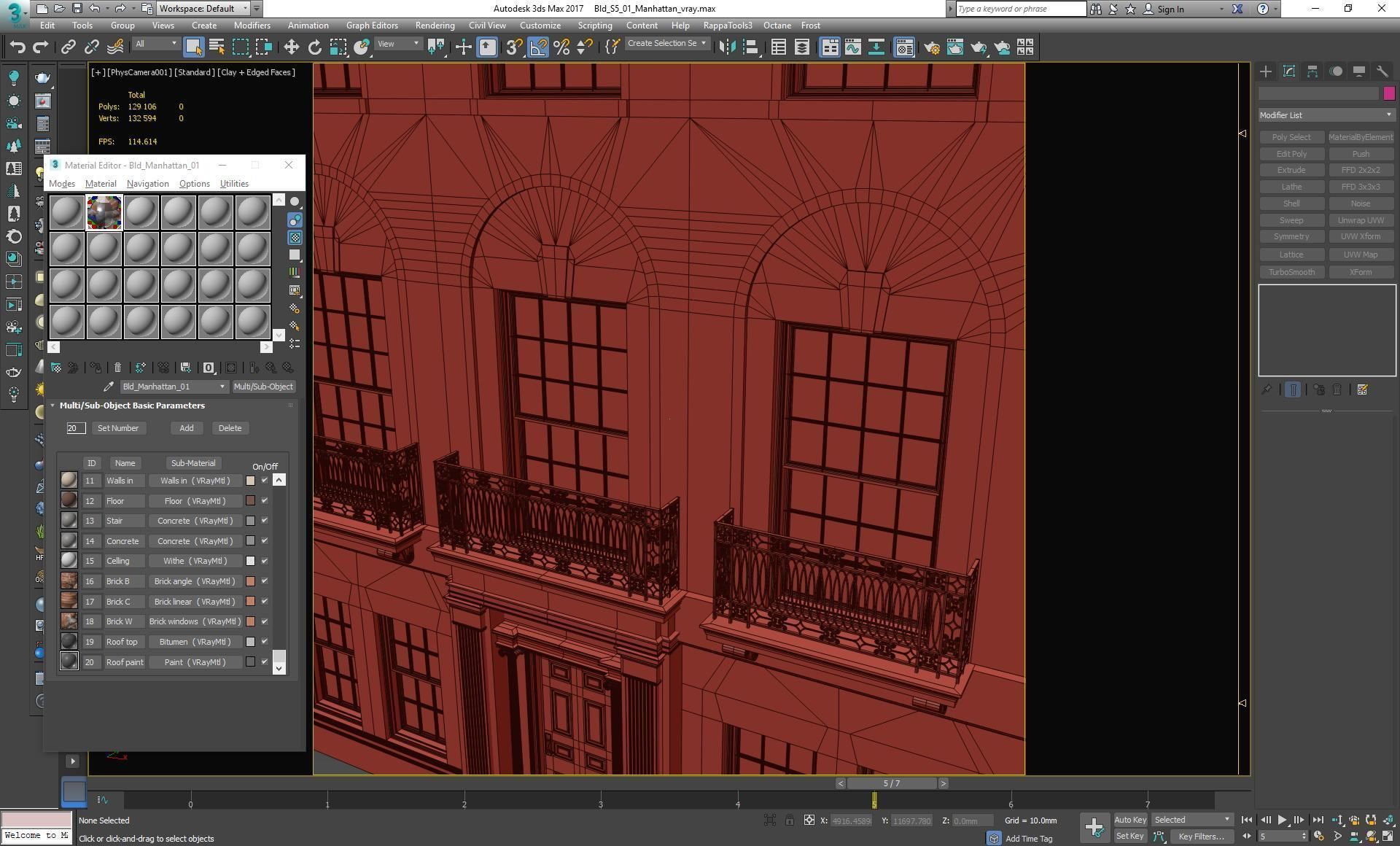Open the Selected key filter dropdown
Image resolution: width=1400 pixels, height=846 pixels.
[1191, 820]
